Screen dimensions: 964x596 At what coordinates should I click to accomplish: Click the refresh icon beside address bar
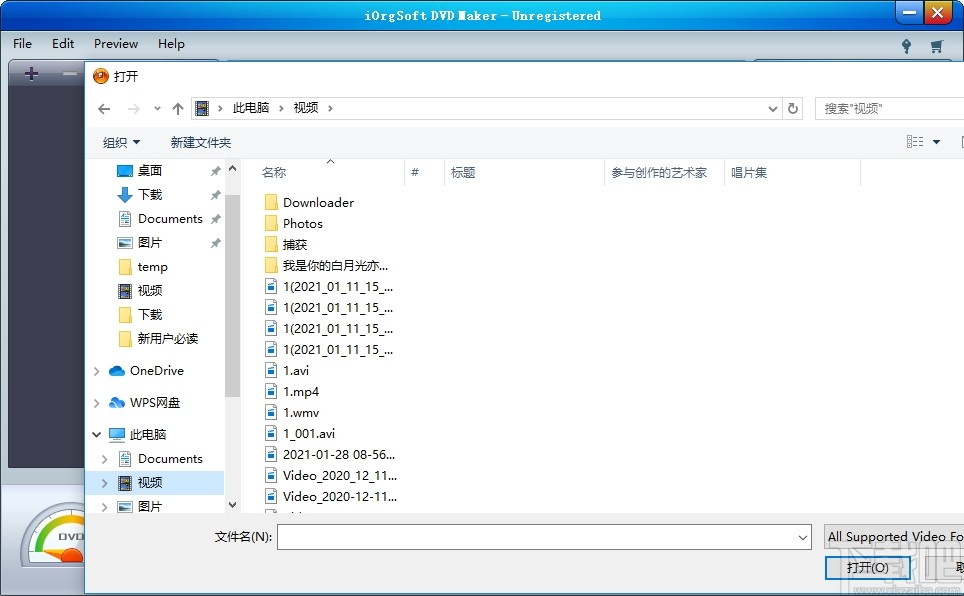pyautogui.click(x=793, y=107)
